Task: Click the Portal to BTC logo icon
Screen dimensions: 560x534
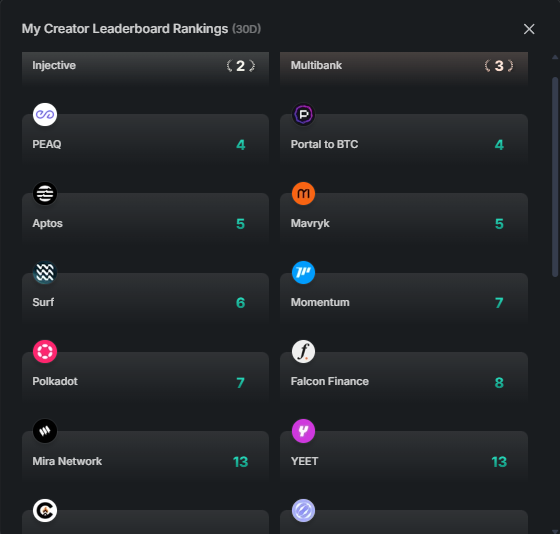Action: (303, 115)
